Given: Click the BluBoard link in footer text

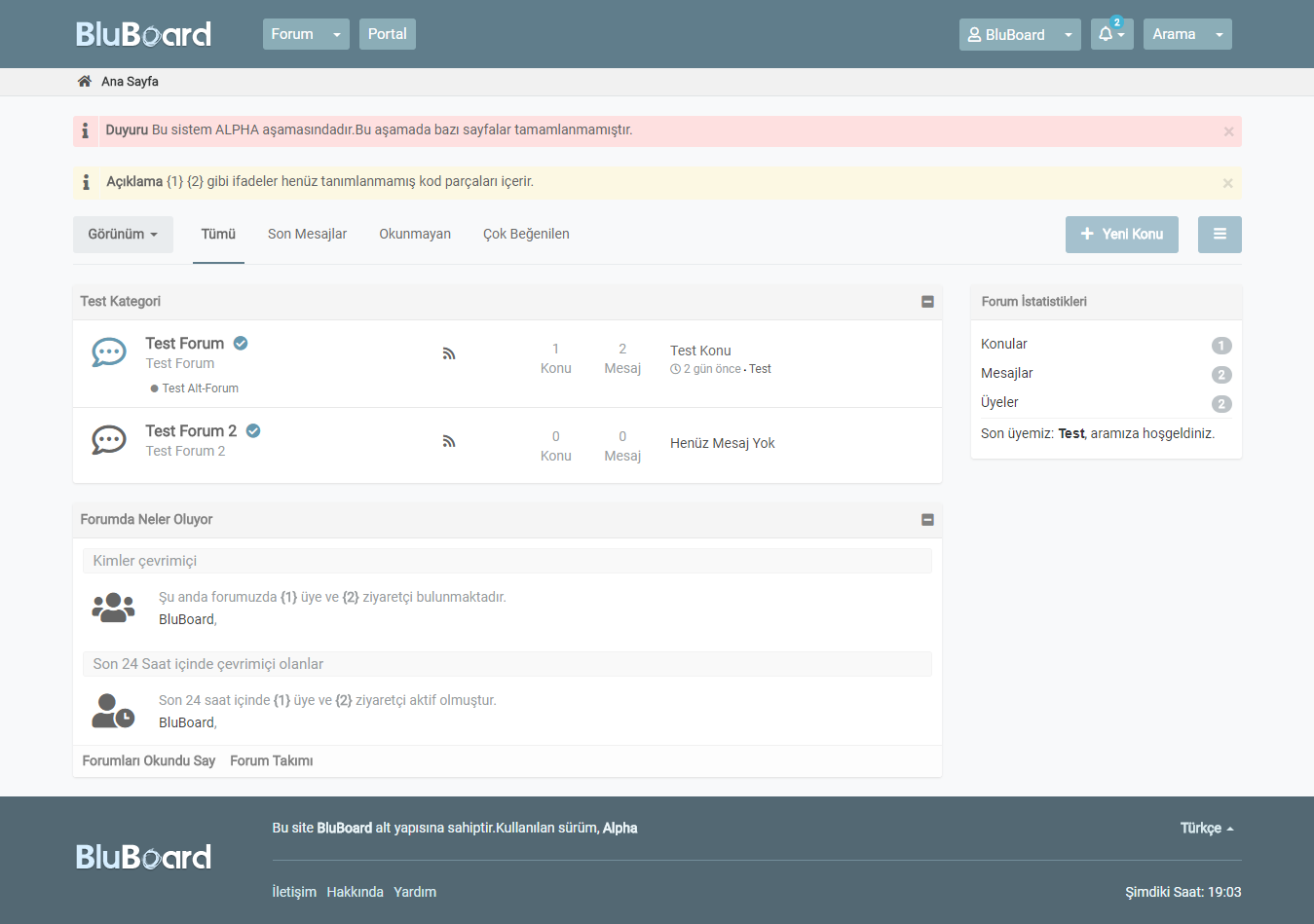Looking at the screenshot, I should 345,829.
